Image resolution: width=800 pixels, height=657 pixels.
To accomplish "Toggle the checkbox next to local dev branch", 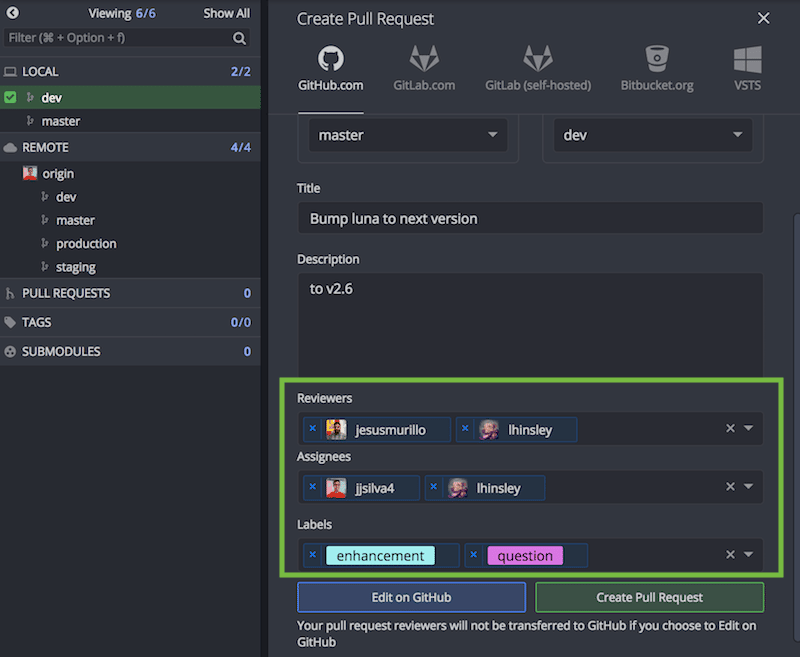I will (x=10, y=97).
